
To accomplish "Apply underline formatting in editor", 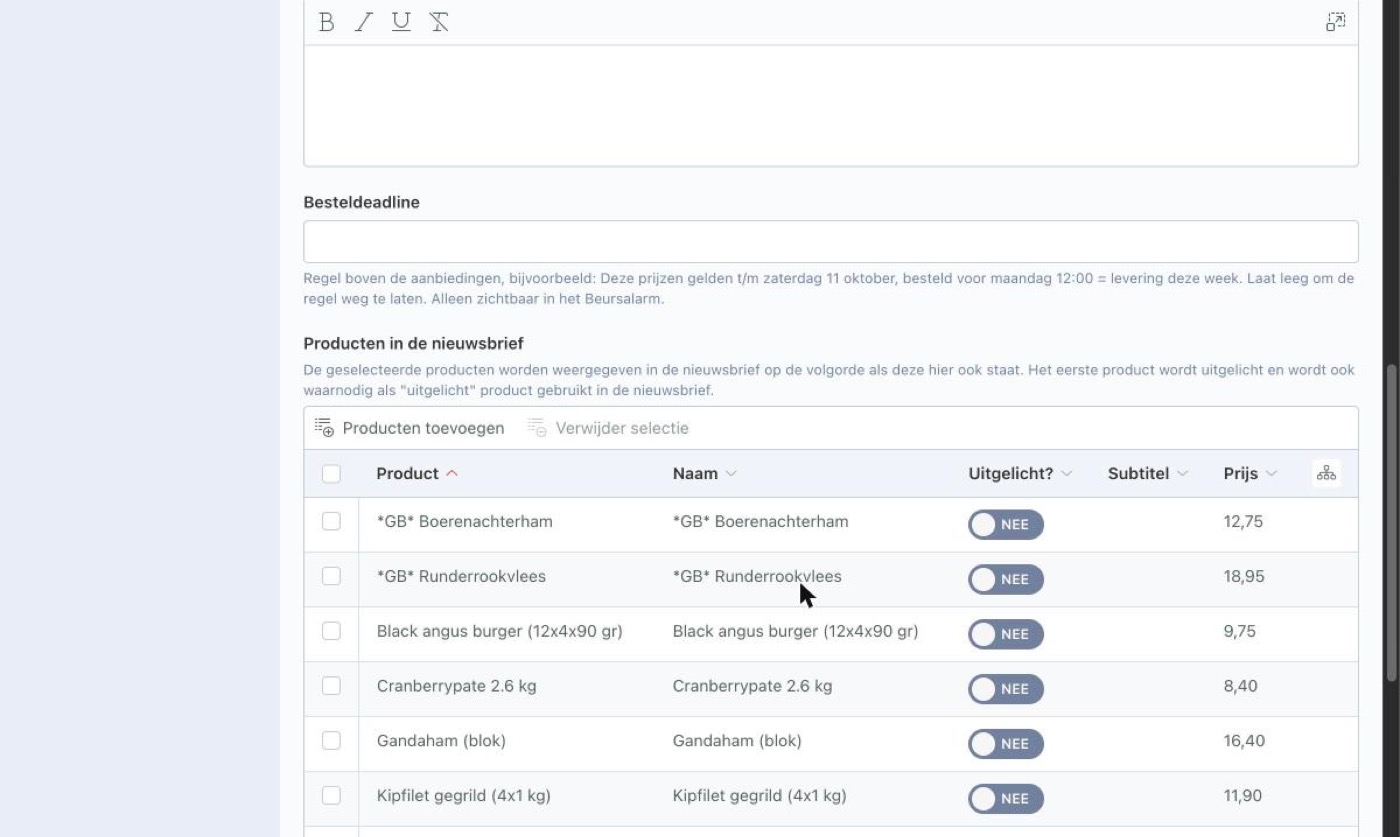I will [x=401, y=22].
